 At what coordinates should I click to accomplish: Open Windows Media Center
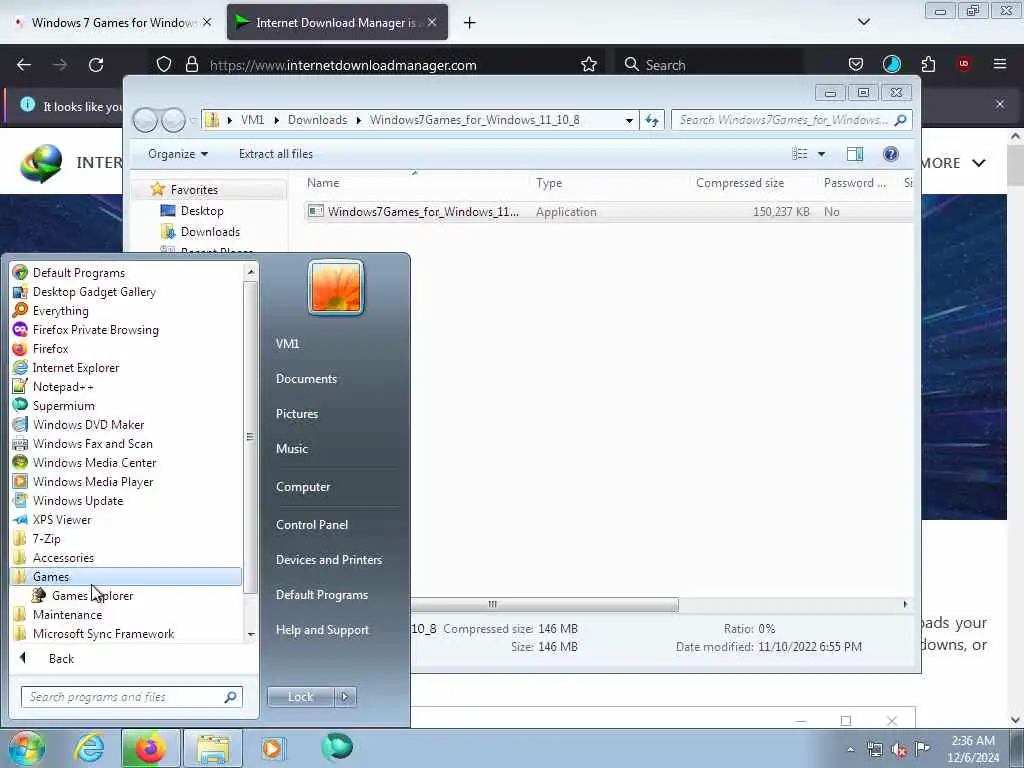coord(95,462)
